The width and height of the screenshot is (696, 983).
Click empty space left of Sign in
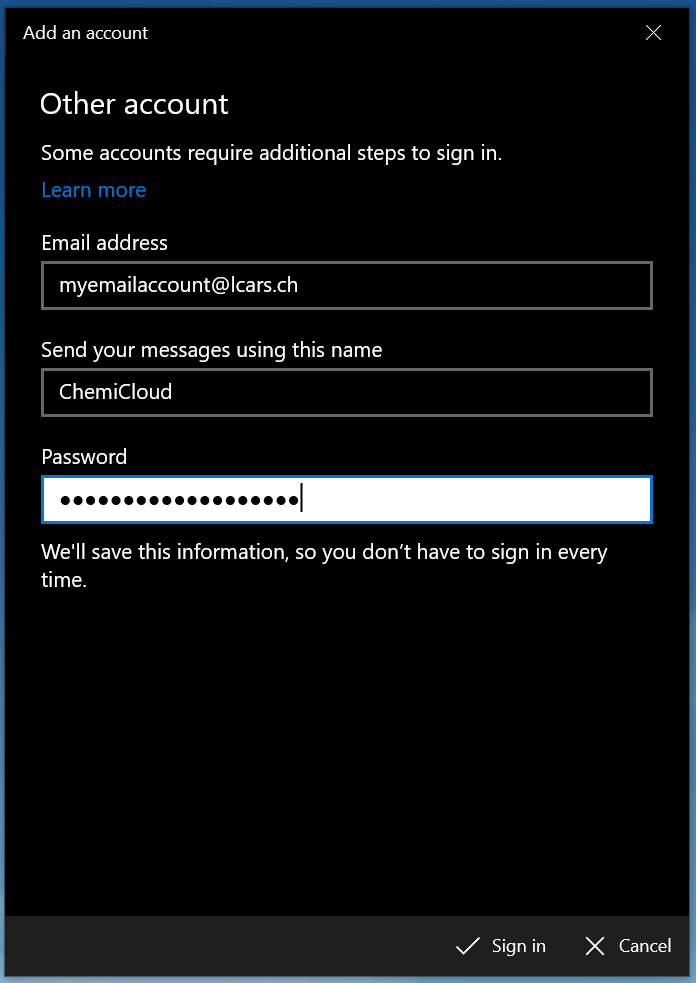click(220, 946)
